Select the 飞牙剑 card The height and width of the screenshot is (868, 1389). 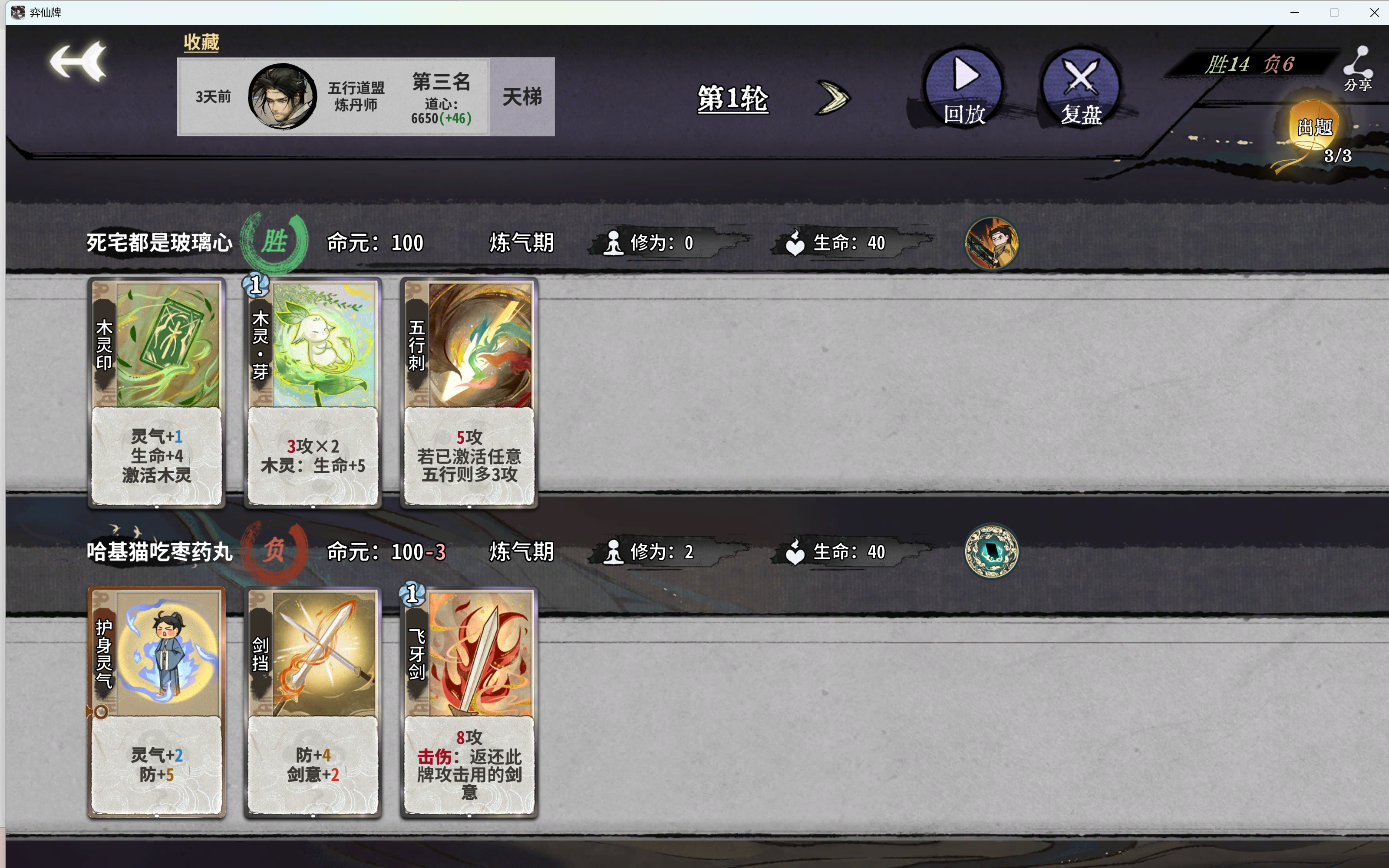[469, 702]
